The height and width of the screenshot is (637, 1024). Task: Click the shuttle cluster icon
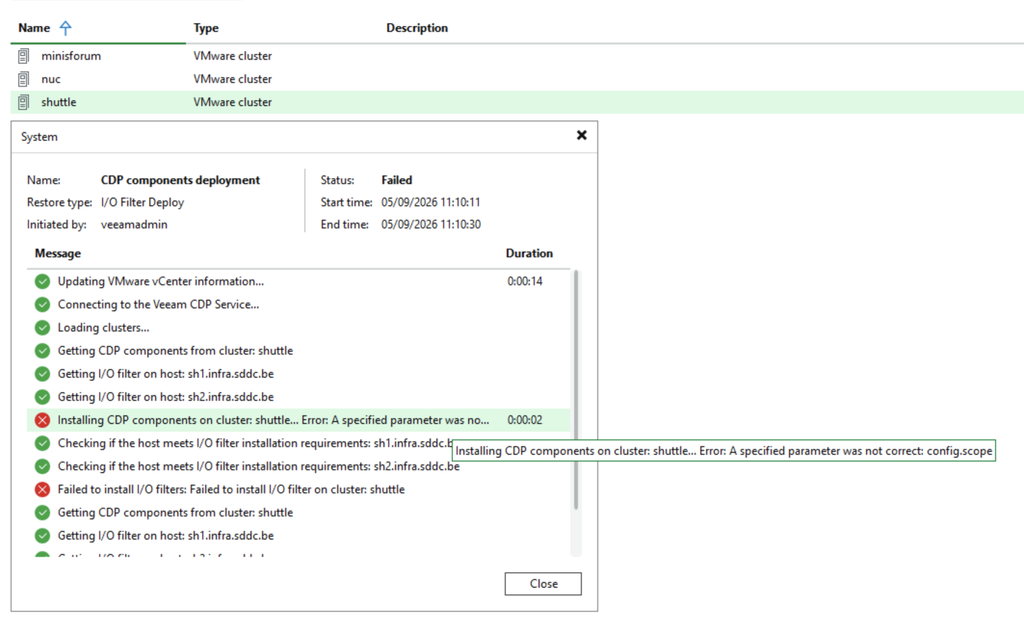pyautogui.click(x=24, y=102)
